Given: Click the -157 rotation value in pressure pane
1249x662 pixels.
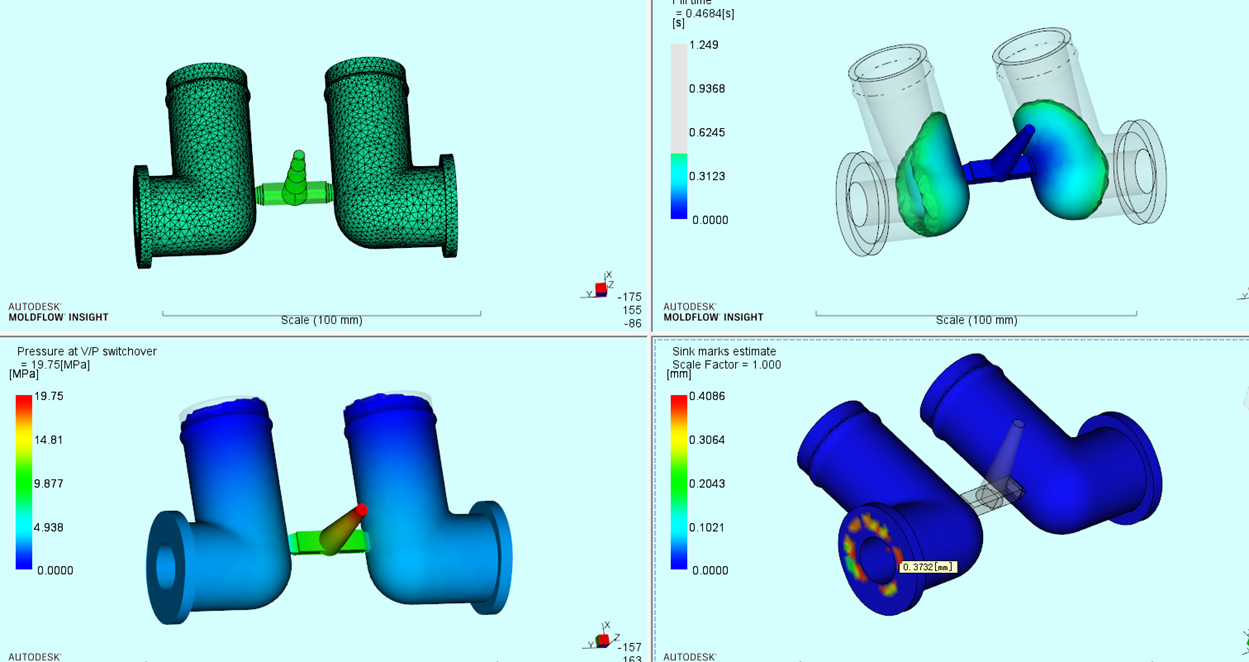Looking at the screenshot, I should [x=630, y=647].
